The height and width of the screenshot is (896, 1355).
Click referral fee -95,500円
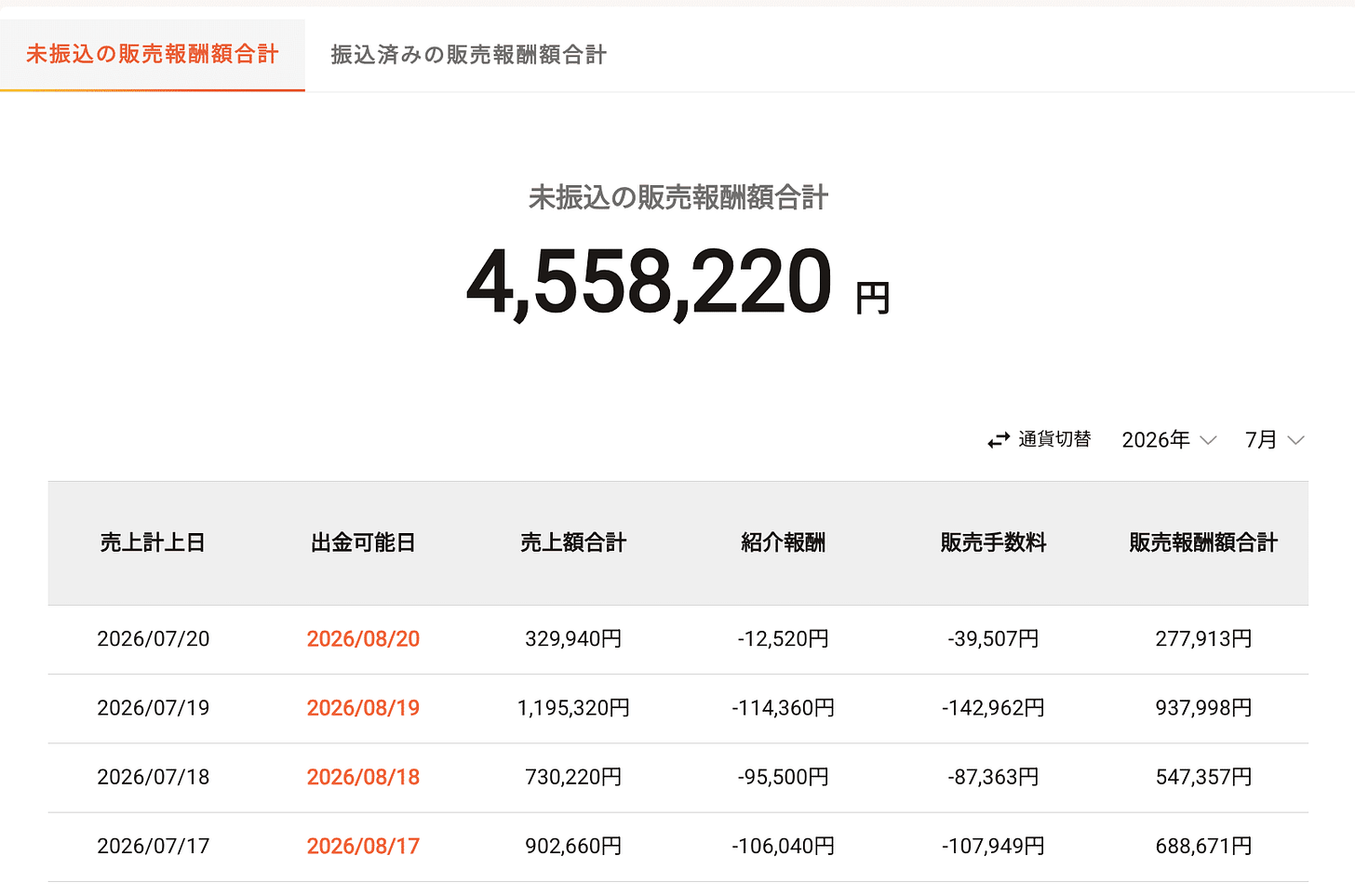(783, 777)
